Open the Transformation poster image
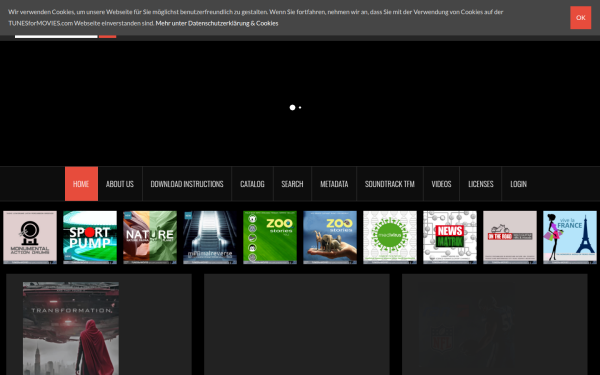The image size is (600, 375). [x=71, y=328]
